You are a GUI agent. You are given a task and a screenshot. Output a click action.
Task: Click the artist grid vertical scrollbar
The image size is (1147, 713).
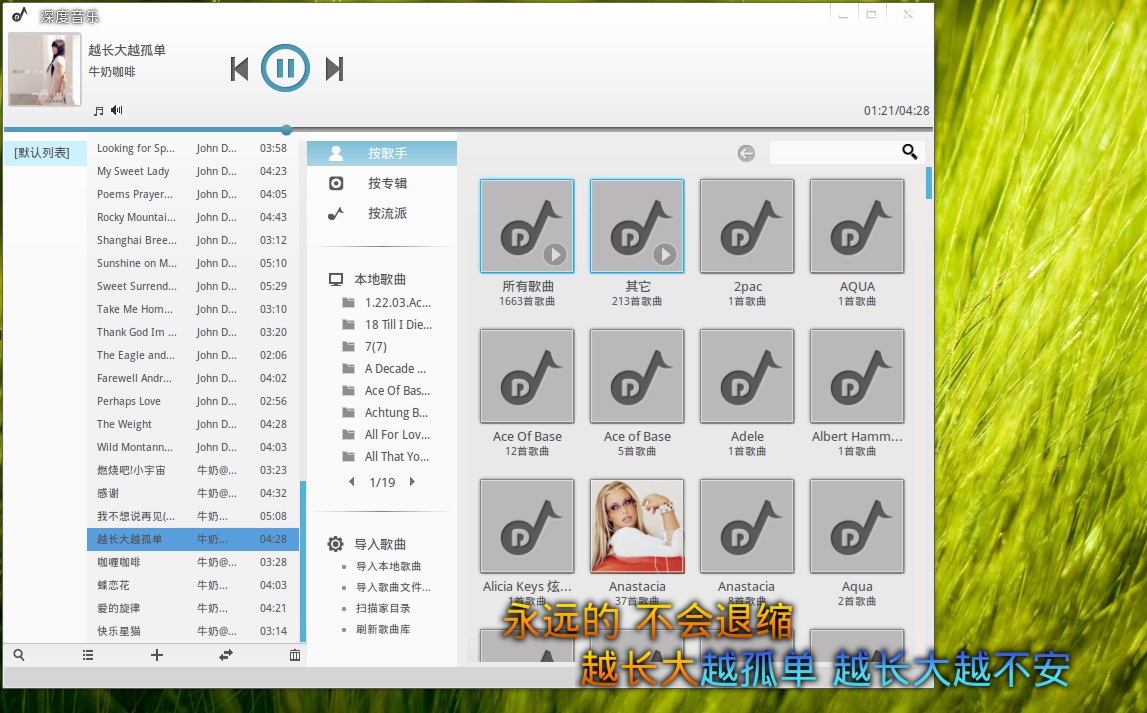pyautogui.click(x=928, y=183)
